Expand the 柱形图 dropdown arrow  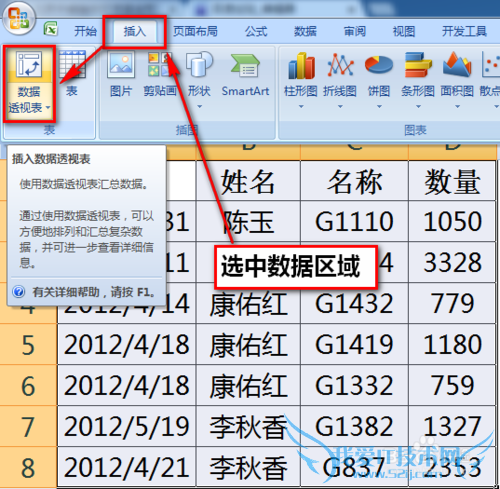click(301, 107)
